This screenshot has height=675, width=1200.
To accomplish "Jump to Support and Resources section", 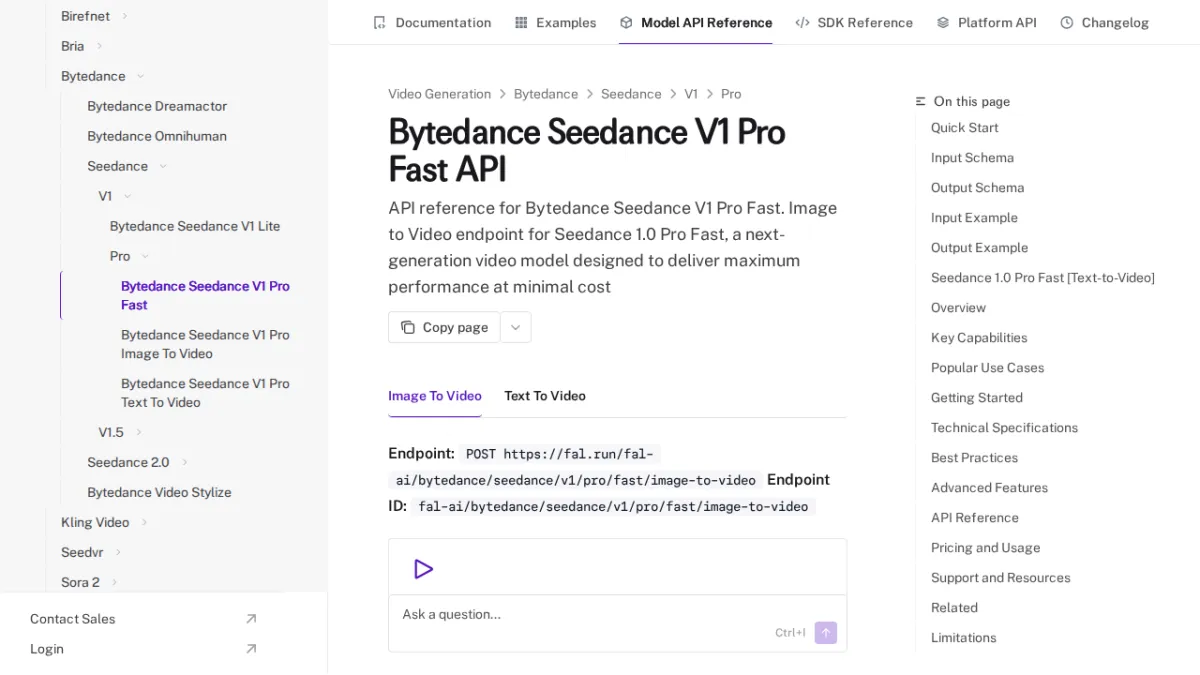I will point(1000,578).
